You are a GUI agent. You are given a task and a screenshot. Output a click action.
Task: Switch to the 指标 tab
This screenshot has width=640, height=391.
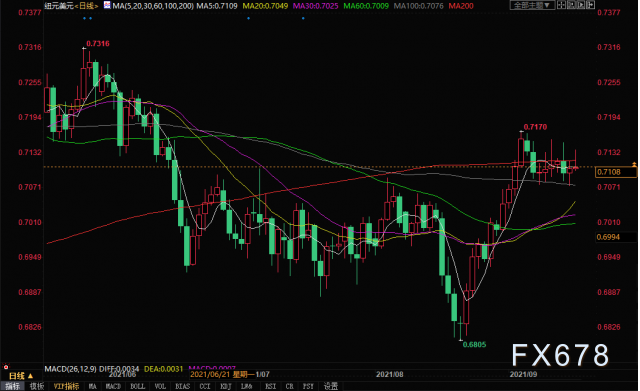click(x=12, y=386)
